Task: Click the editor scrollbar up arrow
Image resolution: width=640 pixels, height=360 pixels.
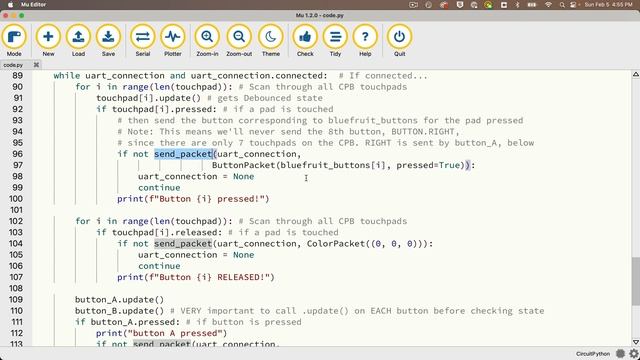Action: (636, 74)
